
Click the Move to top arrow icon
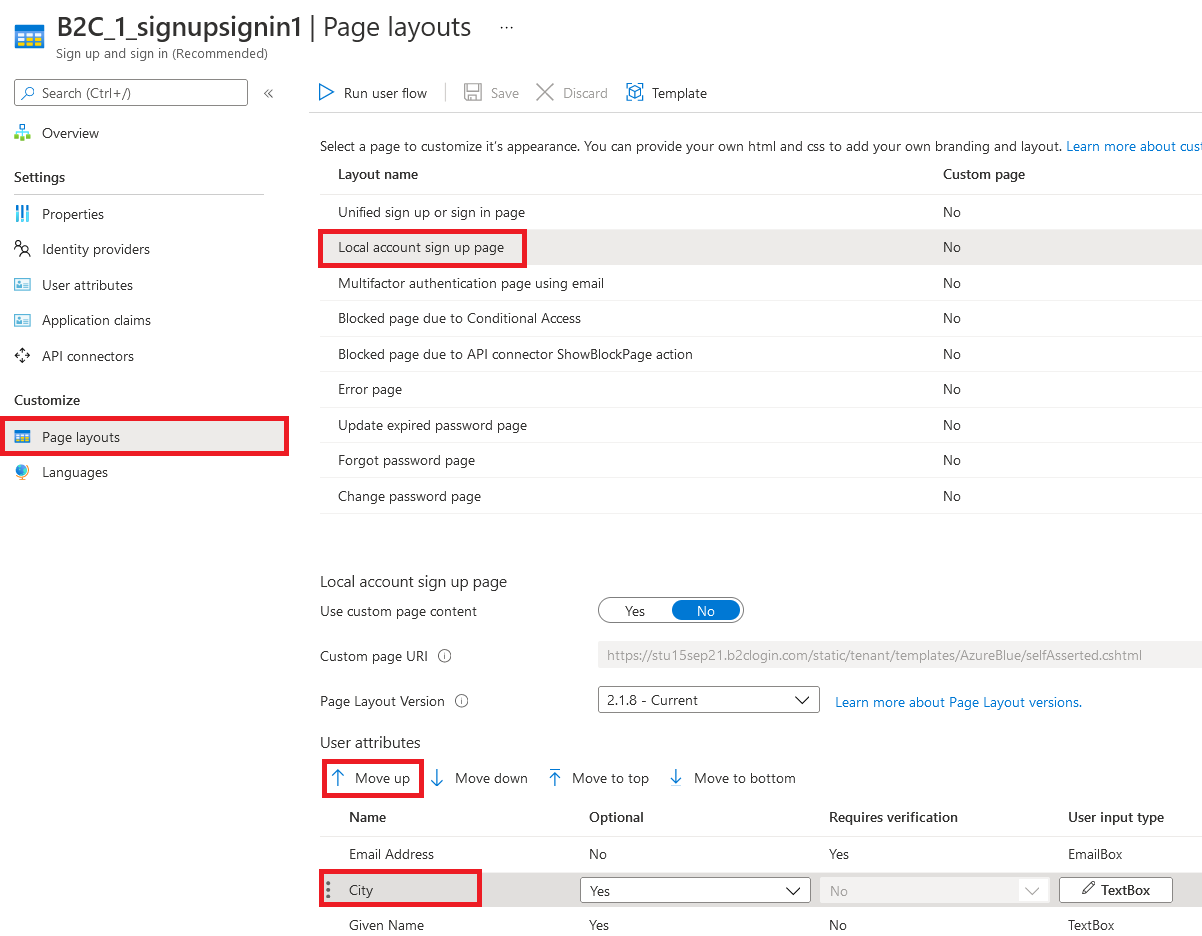(x=554, y=777)
